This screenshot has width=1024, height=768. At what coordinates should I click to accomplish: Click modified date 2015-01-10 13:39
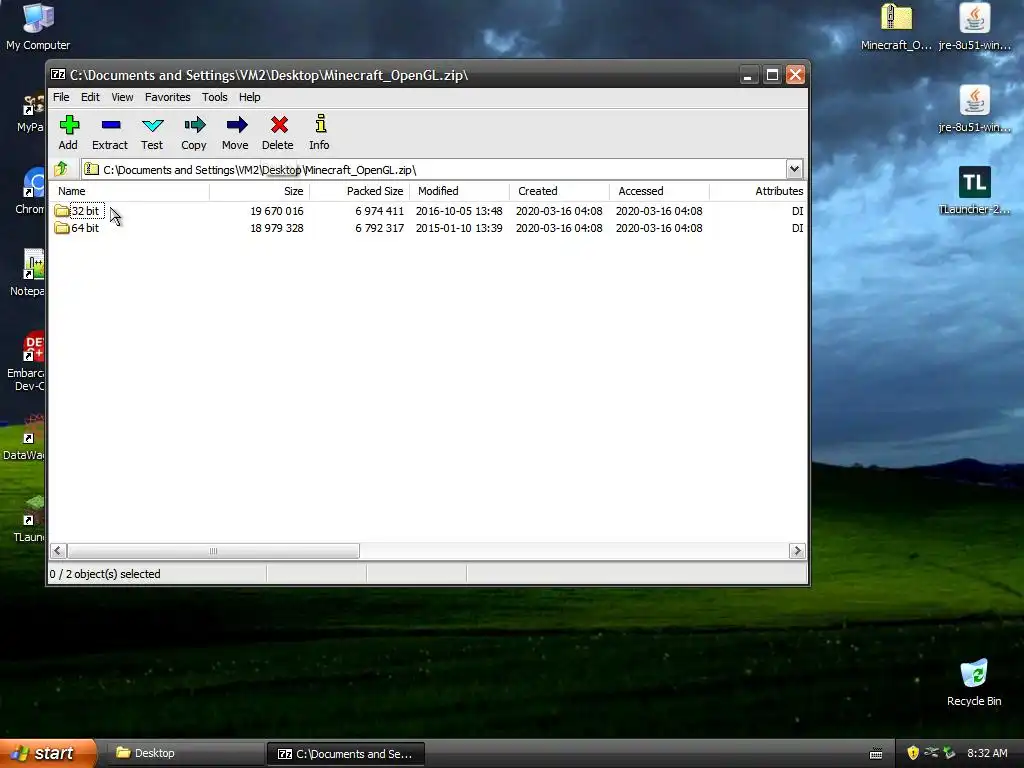(x=459, y=228)
